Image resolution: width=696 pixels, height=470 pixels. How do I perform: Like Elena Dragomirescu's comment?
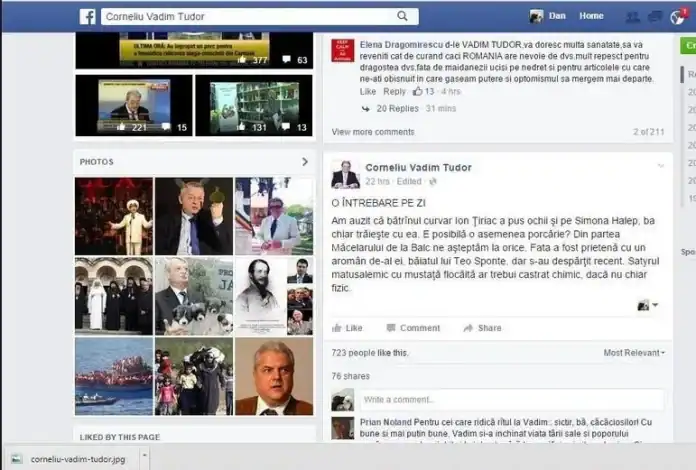[367, 92]
